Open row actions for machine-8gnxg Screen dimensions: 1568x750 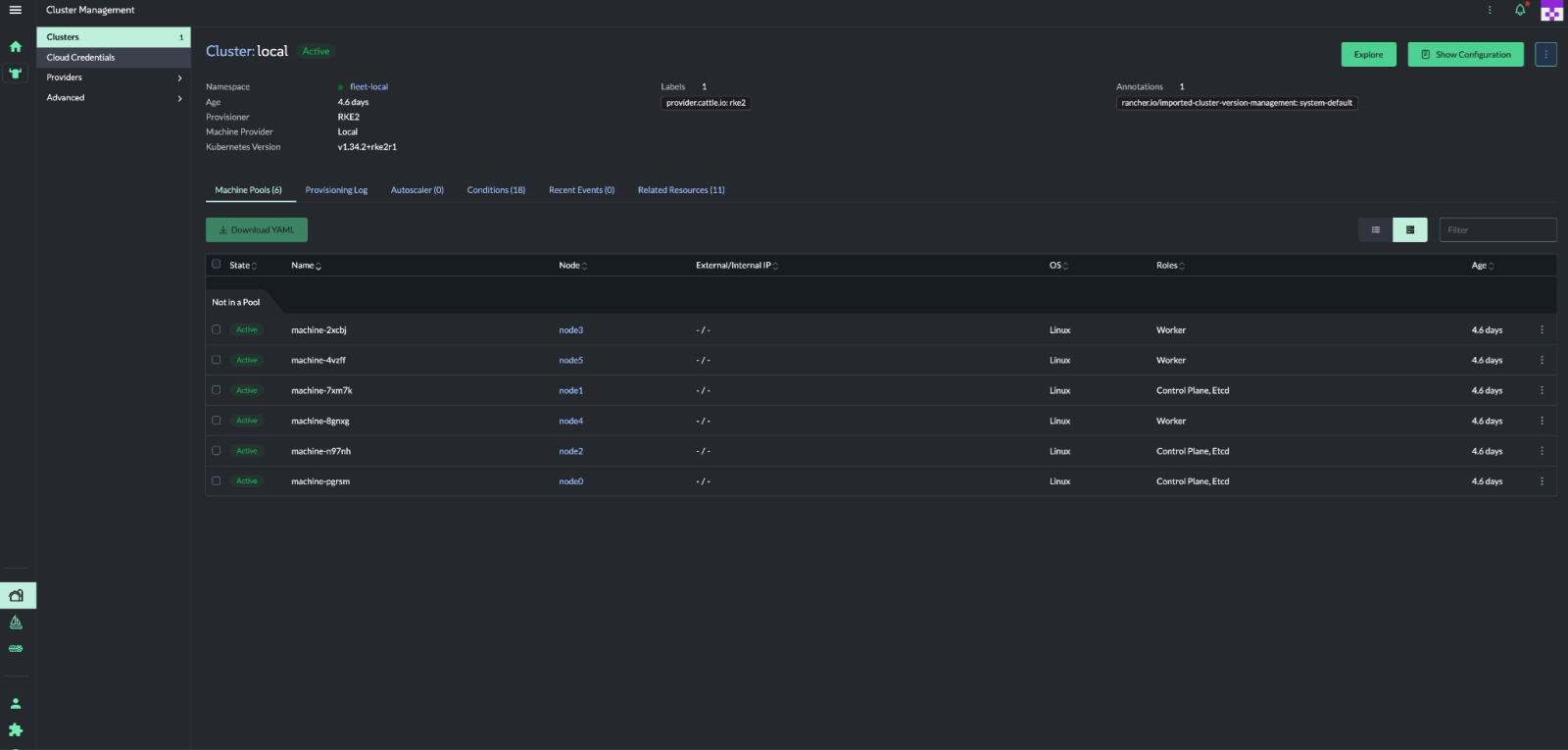tap(1542, 421)
